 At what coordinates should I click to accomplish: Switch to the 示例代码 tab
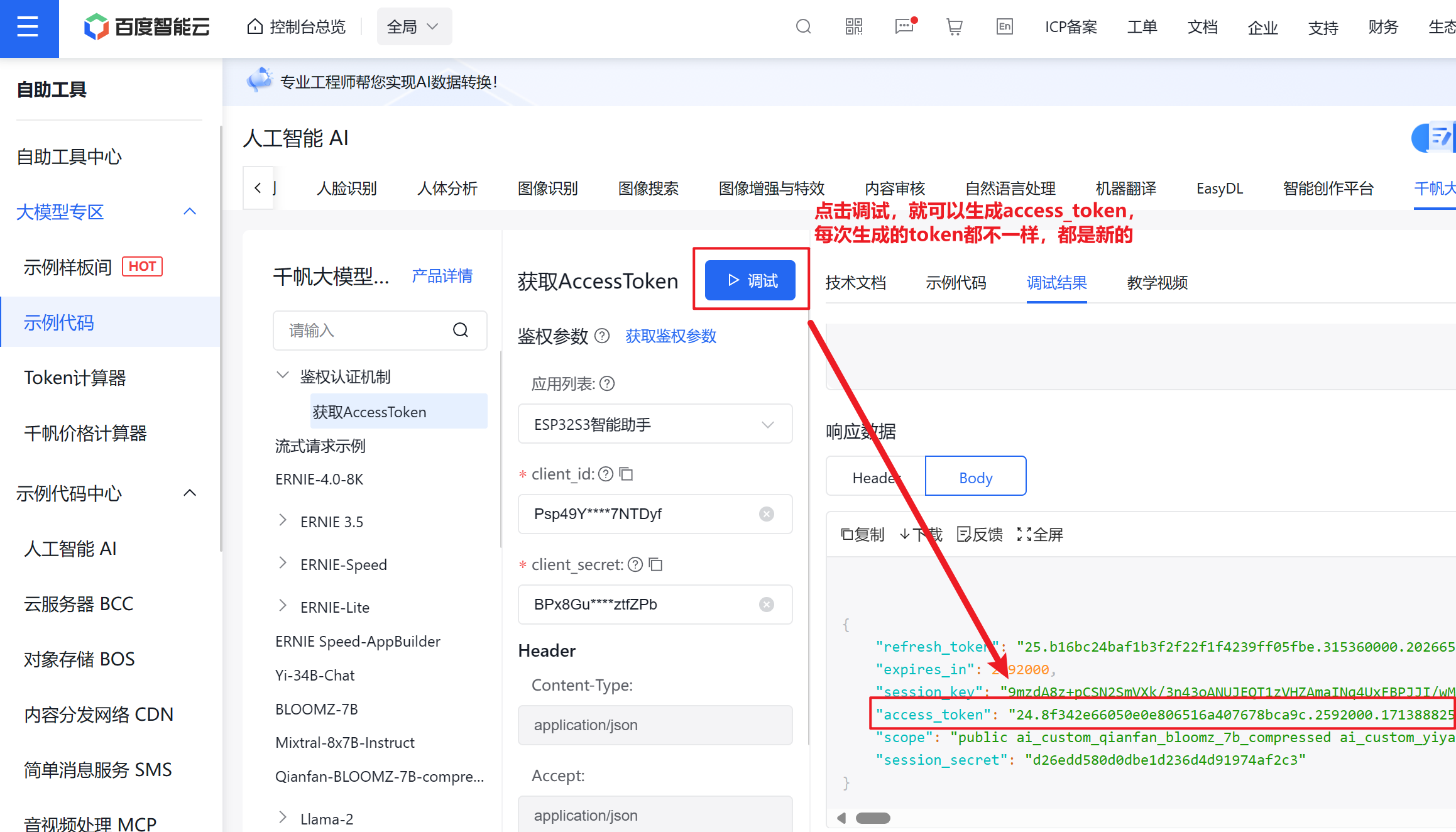(956, 283)
